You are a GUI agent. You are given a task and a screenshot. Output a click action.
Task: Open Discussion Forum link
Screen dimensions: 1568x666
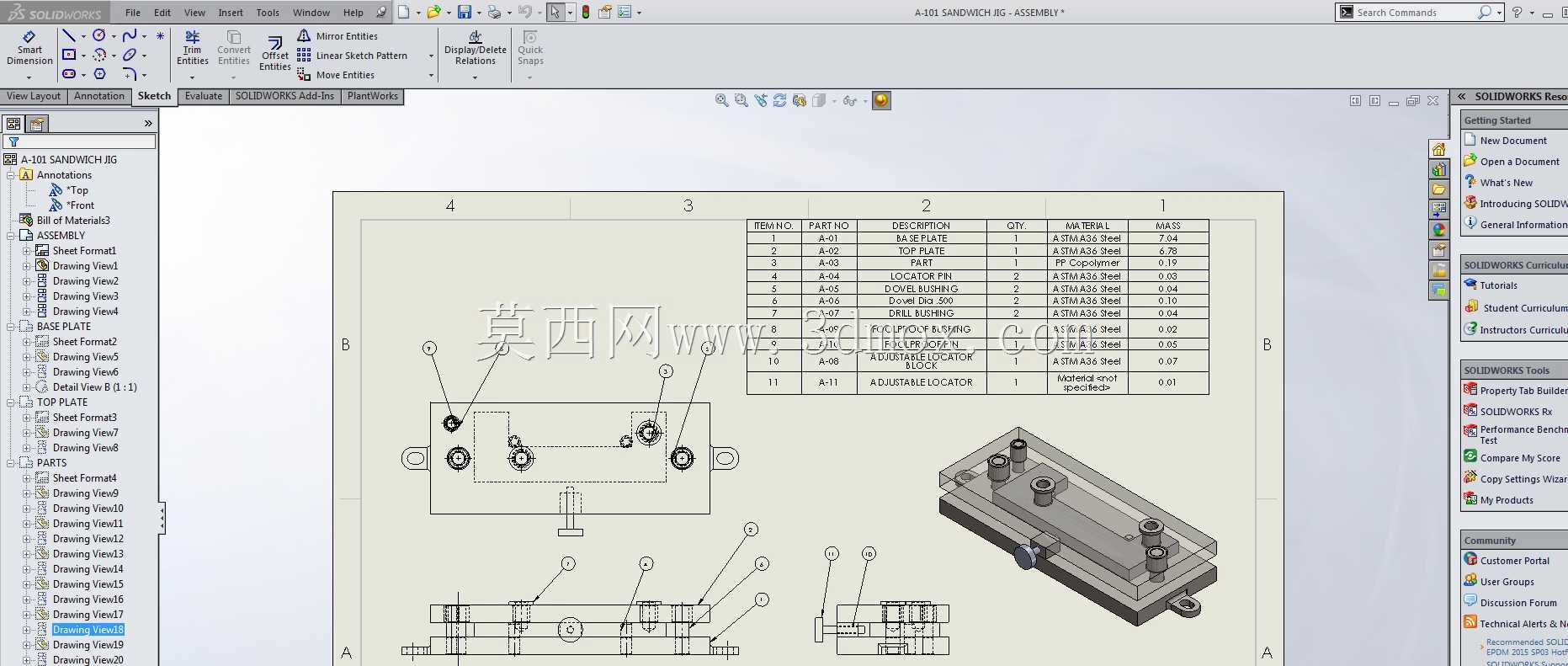tap(1518, 603)
